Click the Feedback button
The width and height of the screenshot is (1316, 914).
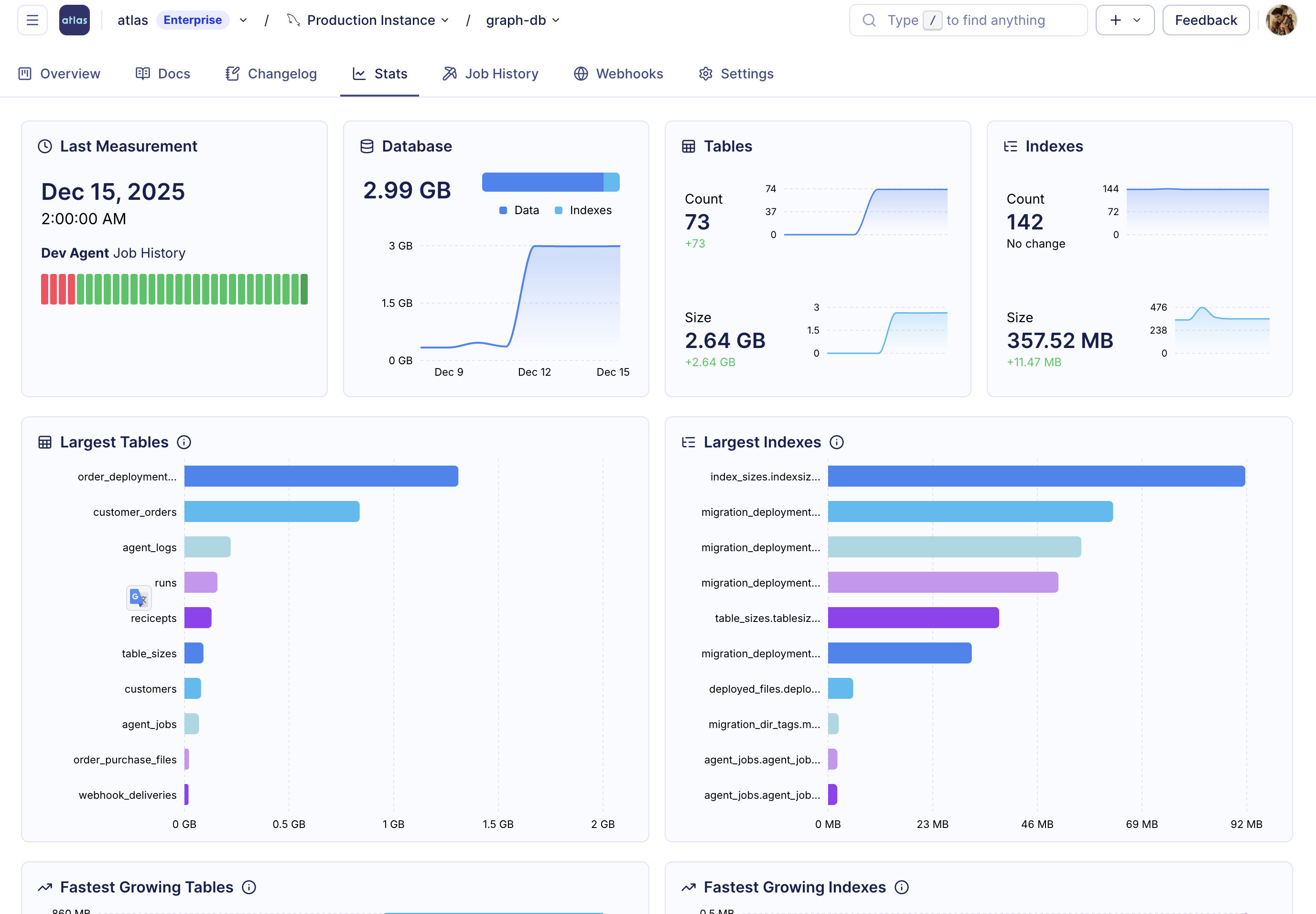coord(1206,21)
